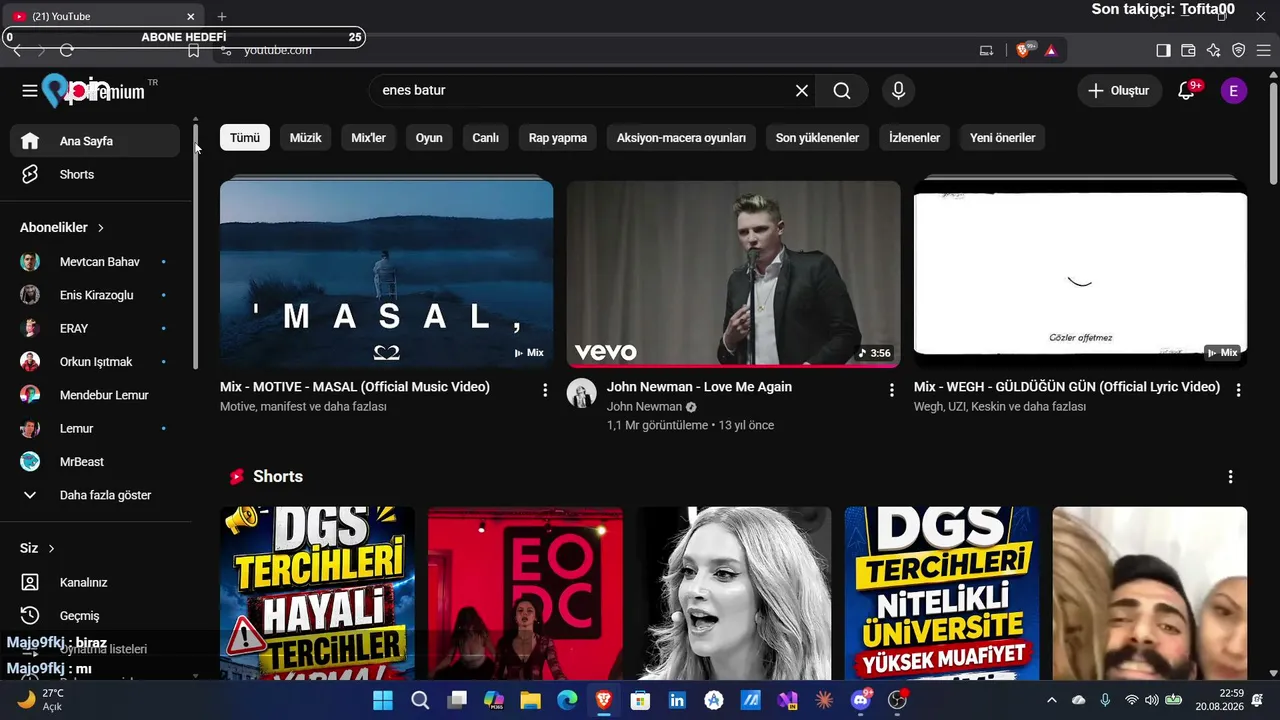The height and width of the screenshot is (720, 1280).
Task: Open options for John Newman video
Action: (x=892, y=390)
